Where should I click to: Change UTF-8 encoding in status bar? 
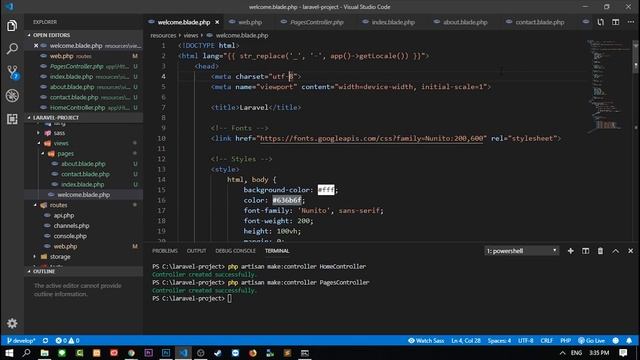click(x=525, y=340)
